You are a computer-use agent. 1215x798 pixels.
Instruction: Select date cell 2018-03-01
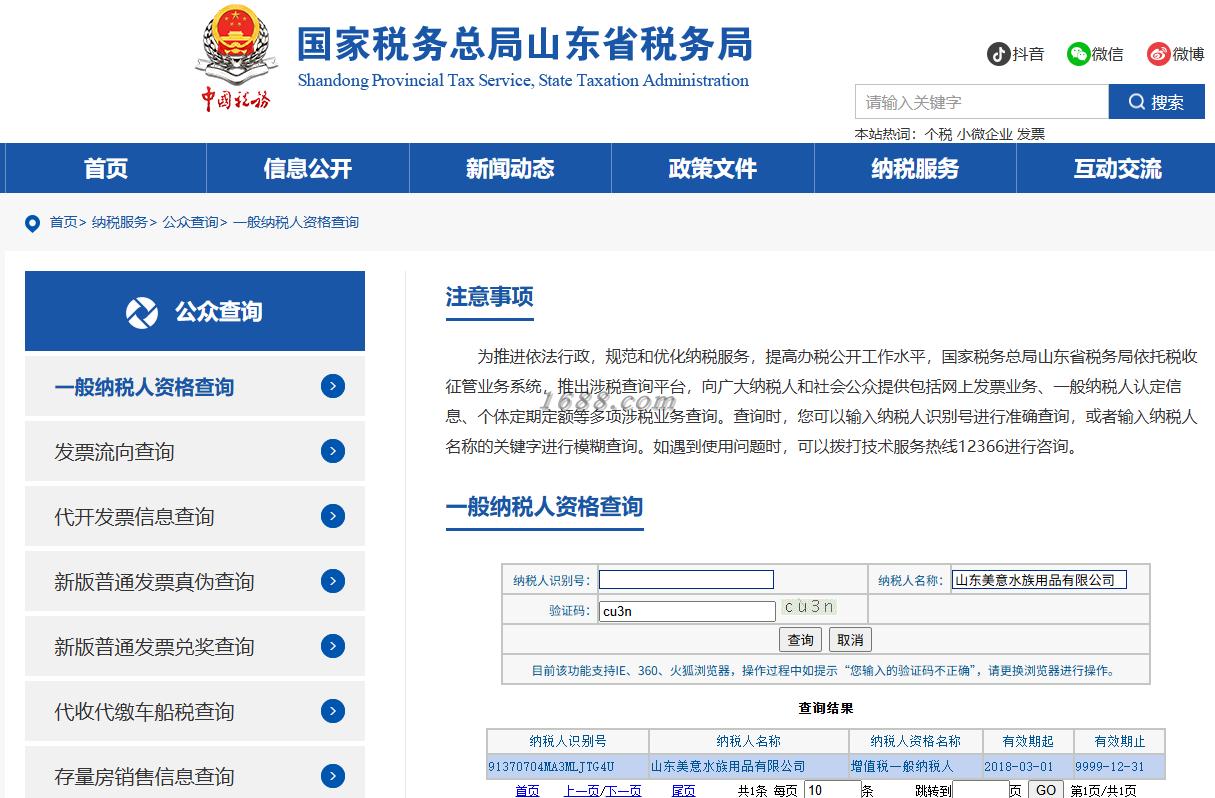[1028, 767]
